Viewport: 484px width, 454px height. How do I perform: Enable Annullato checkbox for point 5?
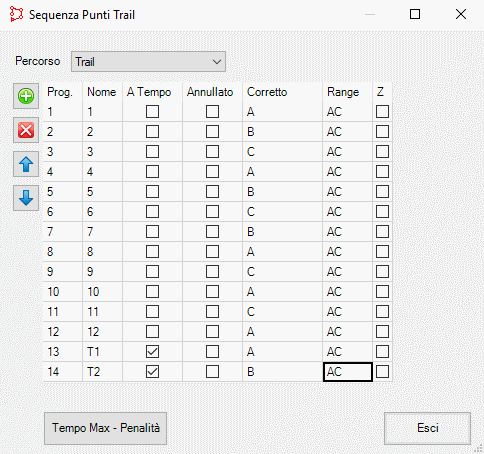pyautogui.click(x=212, y=192)
